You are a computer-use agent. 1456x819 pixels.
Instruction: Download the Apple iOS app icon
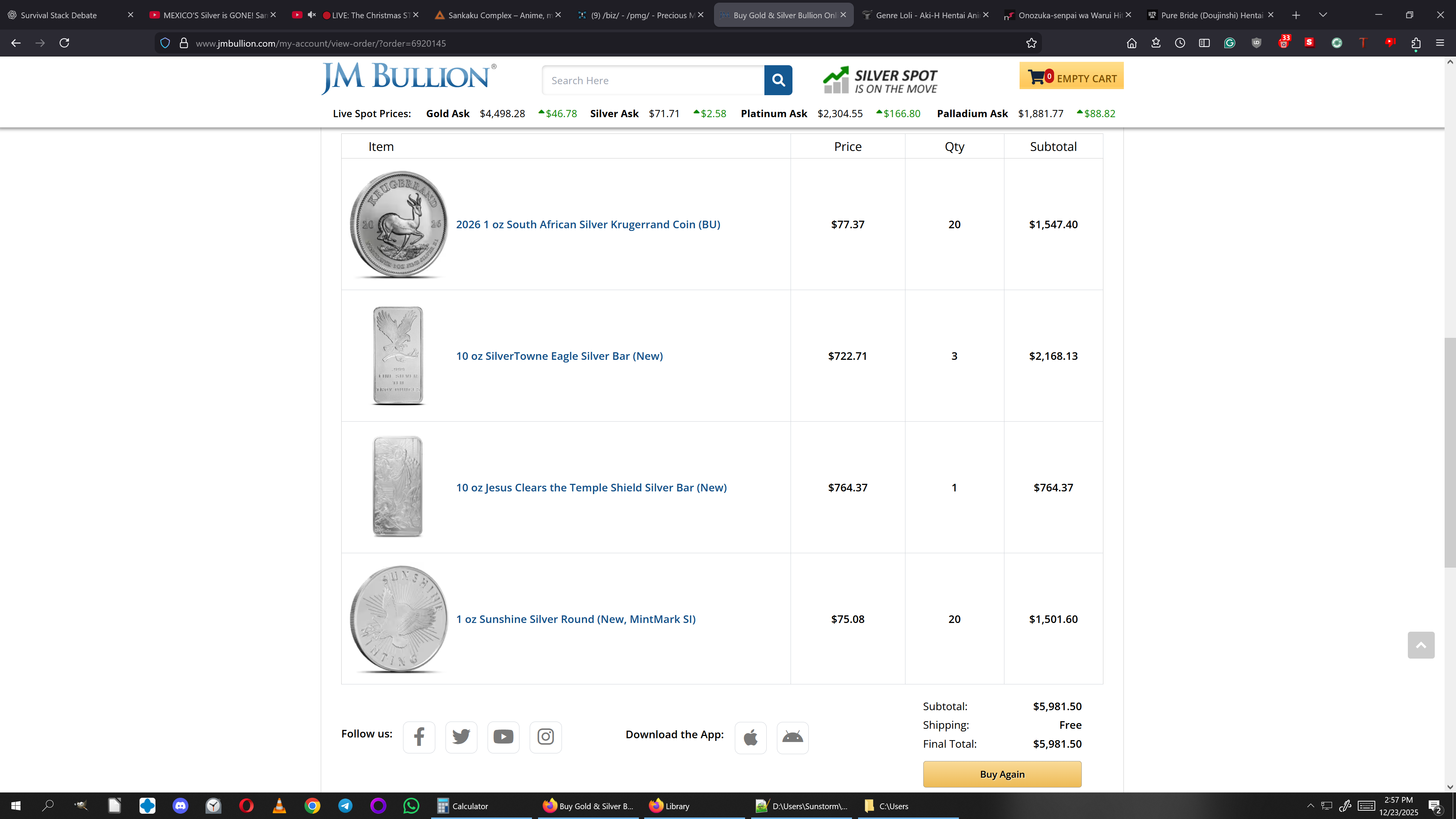pyautogui.click(x=750, y=737)
